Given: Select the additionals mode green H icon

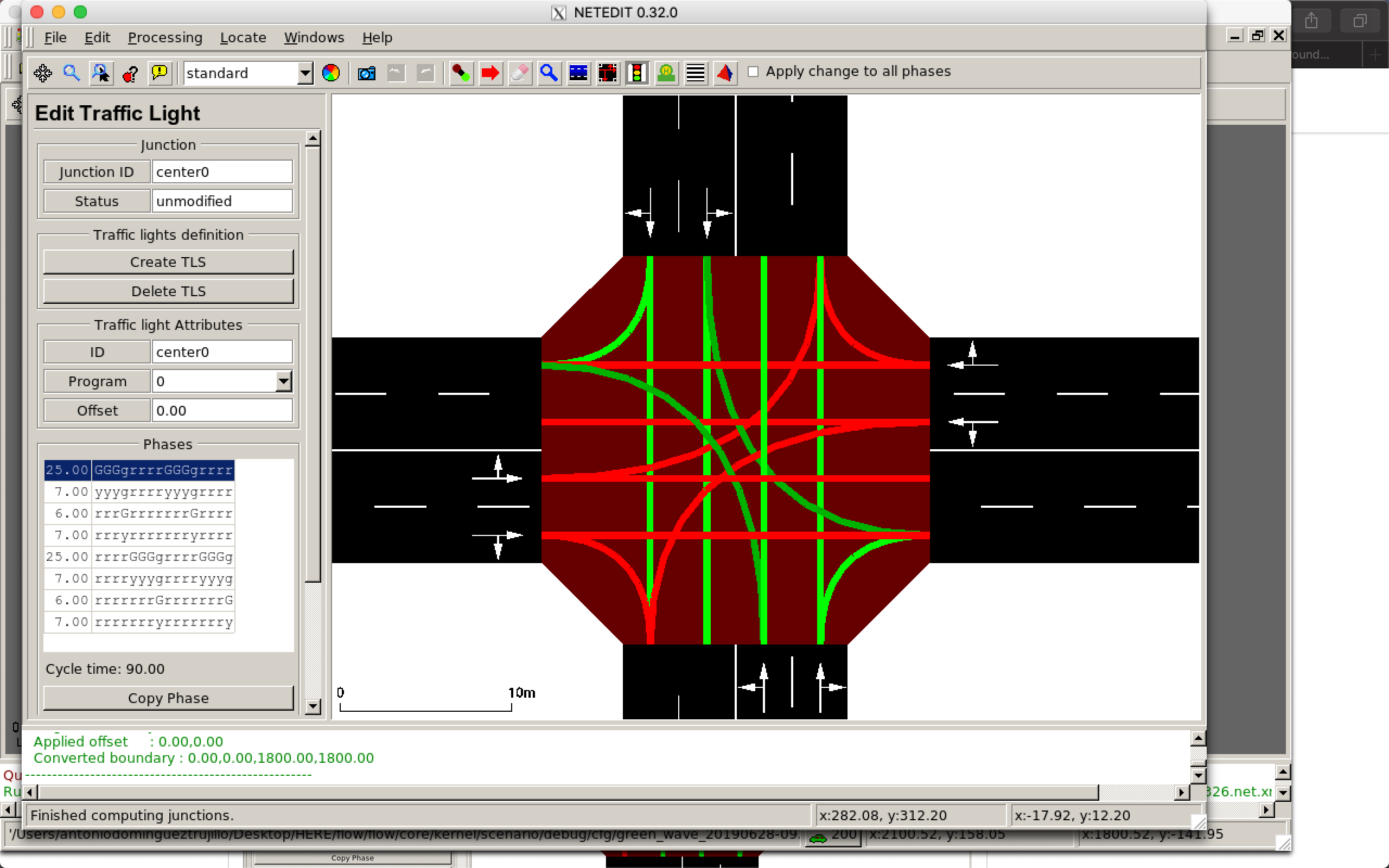Looking at the screenshot, I should pyautogui.click(x=666, y=73).
